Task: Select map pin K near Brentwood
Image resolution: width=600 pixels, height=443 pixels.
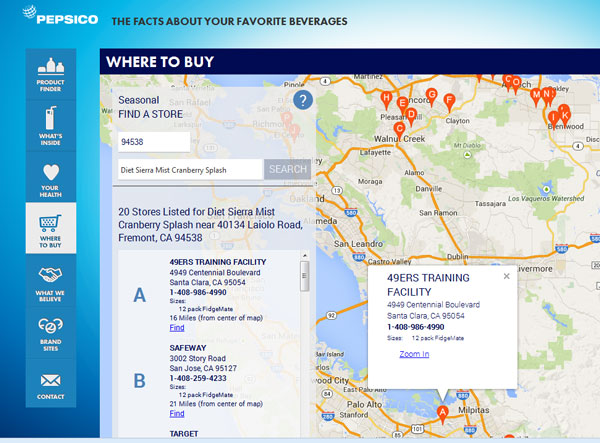Action: tap(566, 118)
